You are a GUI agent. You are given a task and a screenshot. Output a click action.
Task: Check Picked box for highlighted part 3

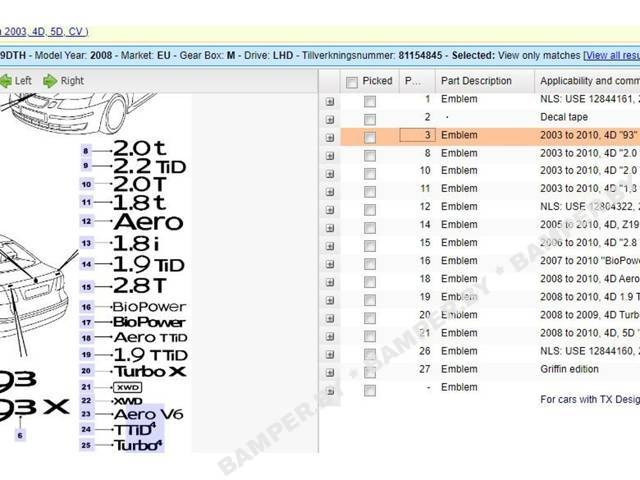[370, 138]
